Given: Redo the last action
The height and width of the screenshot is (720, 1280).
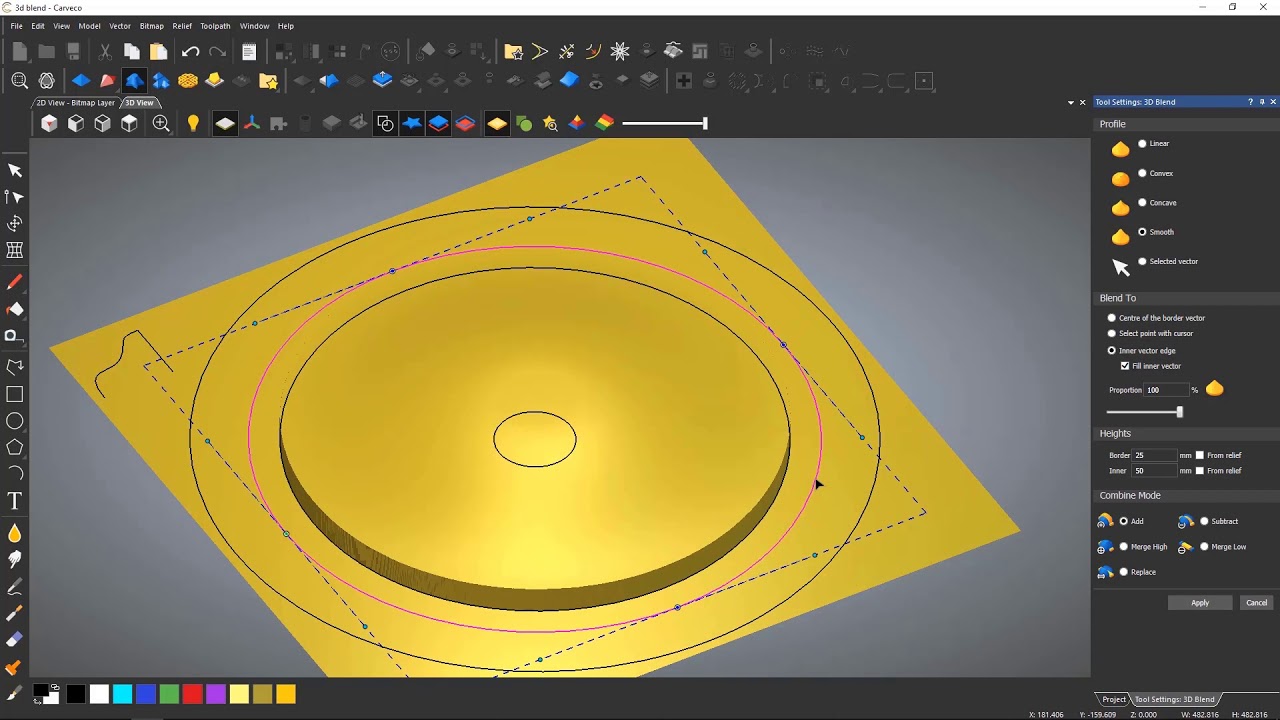Looking at the screenshot, I should click(x=217, y=51).
